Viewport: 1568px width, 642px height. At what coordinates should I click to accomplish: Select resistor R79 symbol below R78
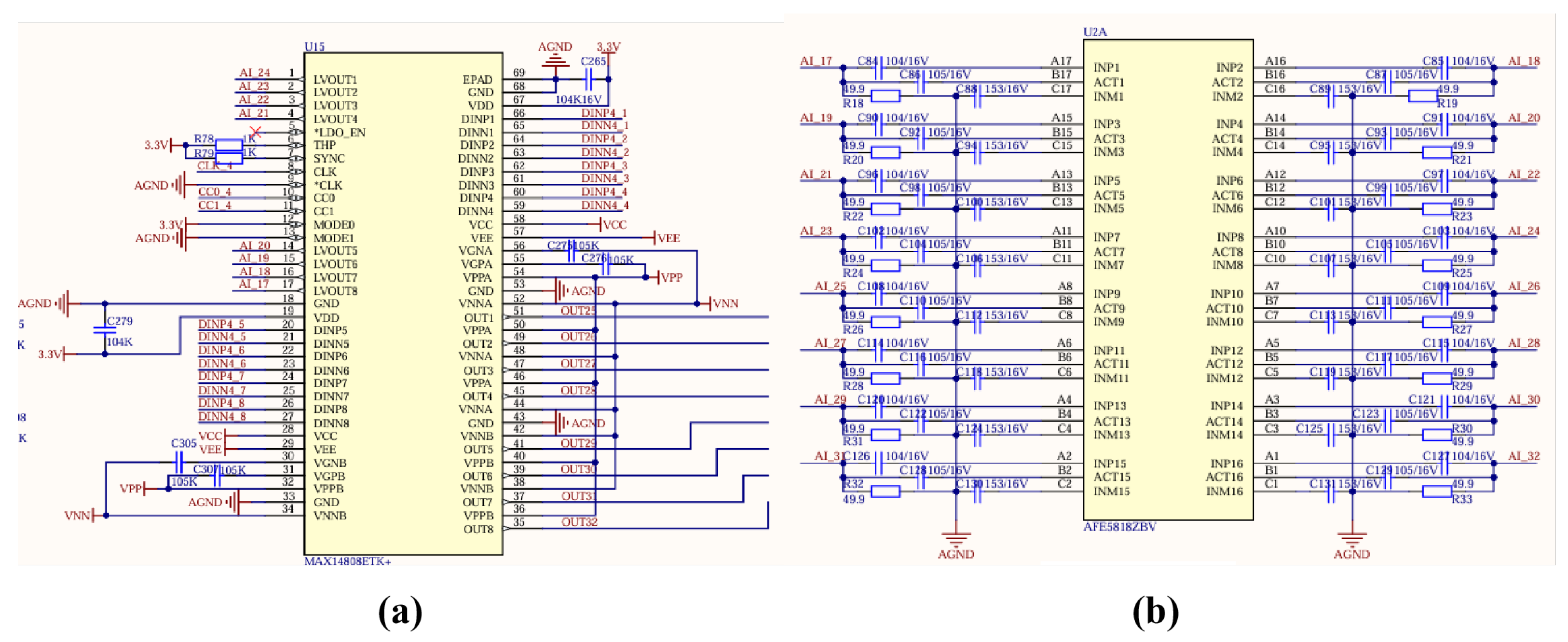pyautogui.click(x=229, y=158)
